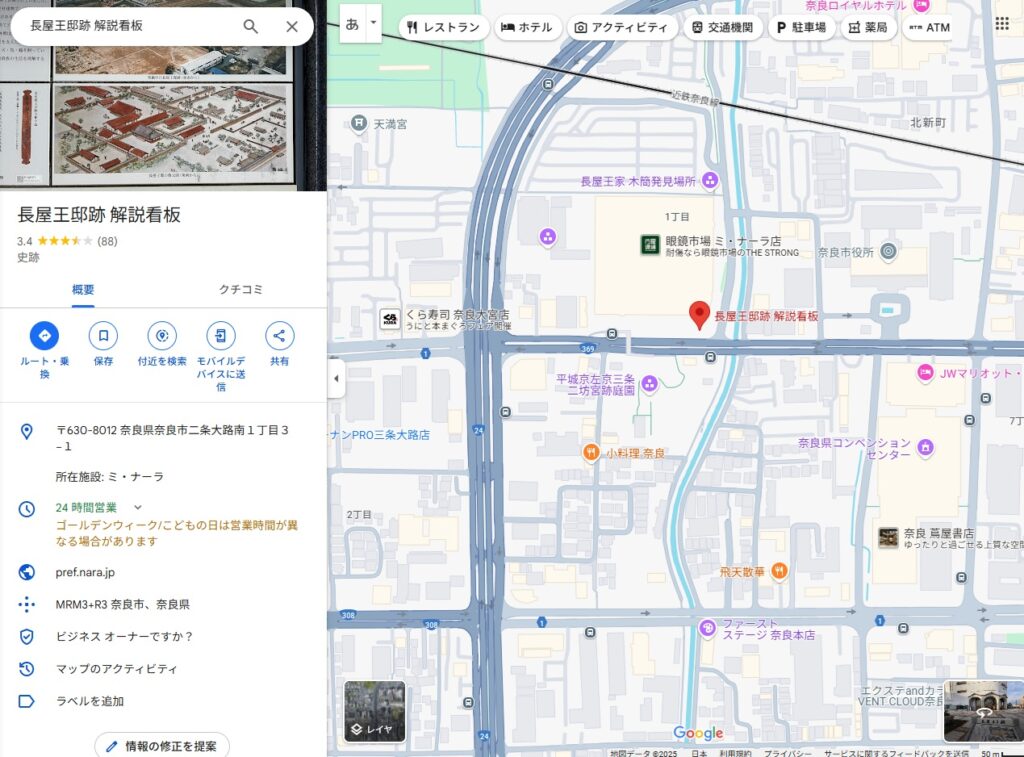Filter map by レストラン chip
The image size is (1024, 757).
pyautogui.click(x=443, y=27)
